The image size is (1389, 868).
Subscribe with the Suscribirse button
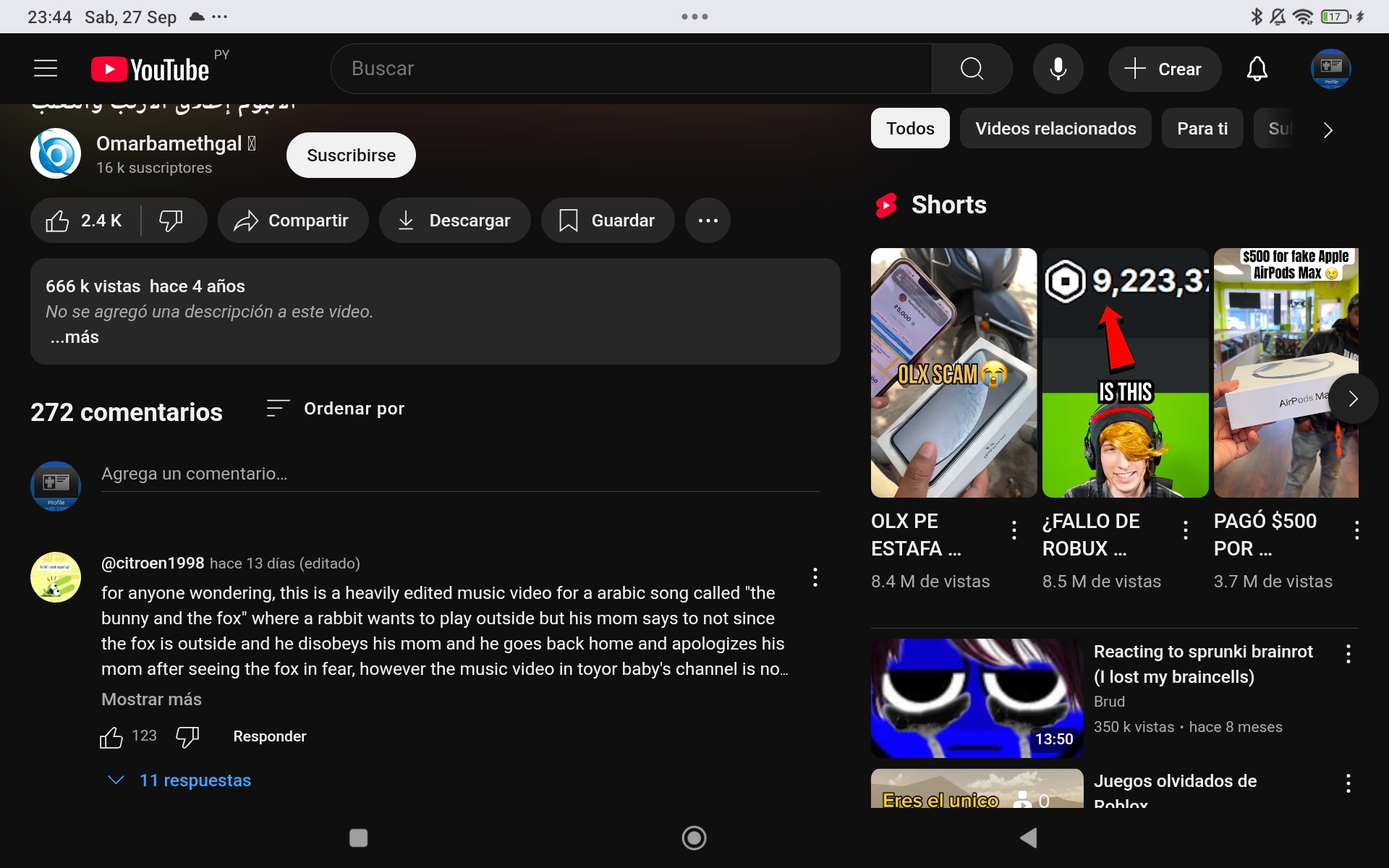point(351,156)
